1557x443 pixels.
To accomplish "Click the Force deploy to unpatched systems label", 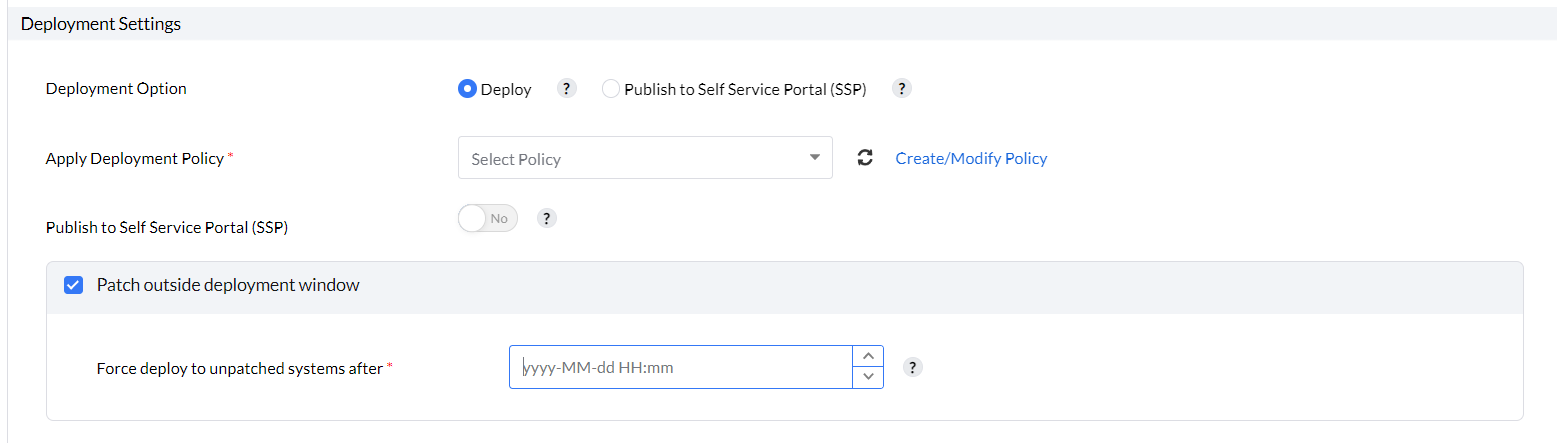I will pos(240,368).
